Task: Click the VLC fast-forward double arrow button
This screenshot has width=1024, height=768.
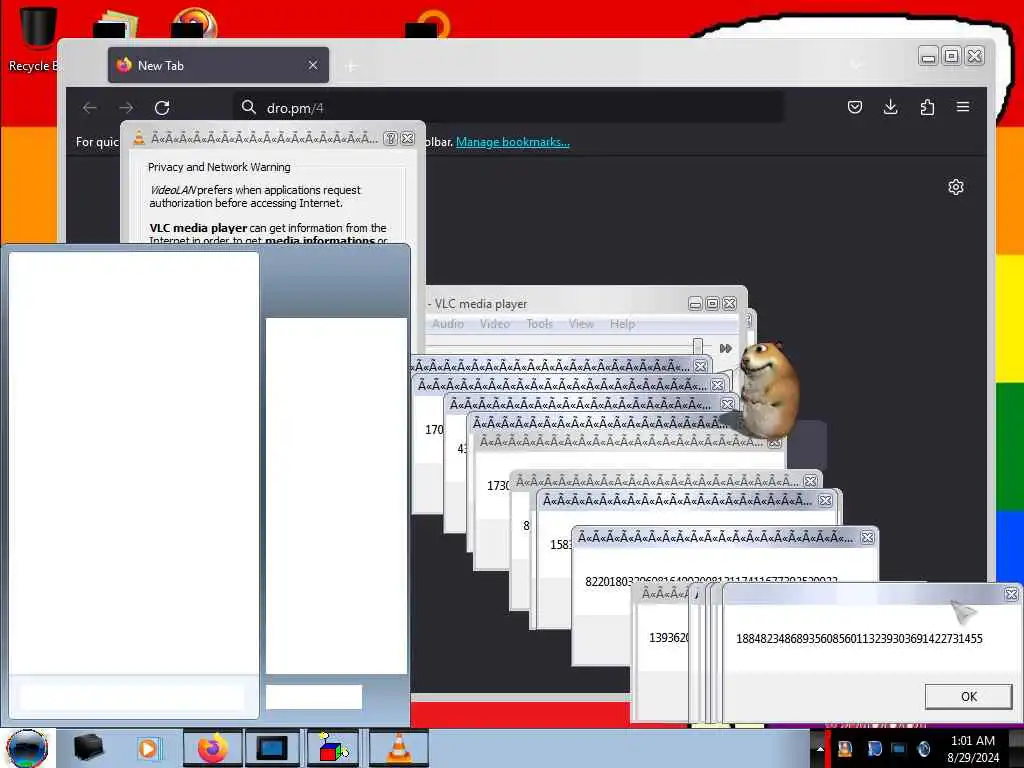Action: click(726, 348)
